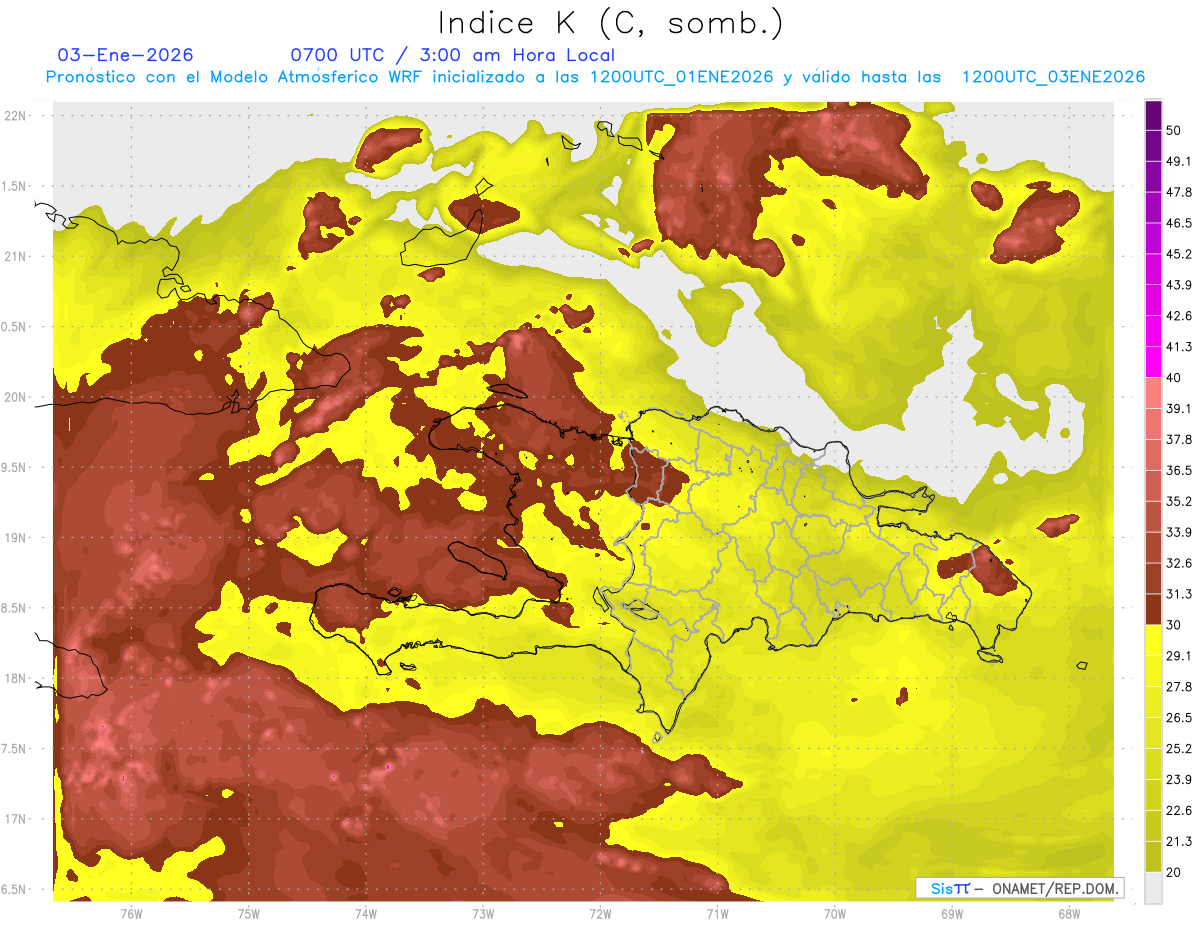Click the 47.8 color scale value
The width and height of the screenshot is (1200, 927).
click(x=1179, y=192)
